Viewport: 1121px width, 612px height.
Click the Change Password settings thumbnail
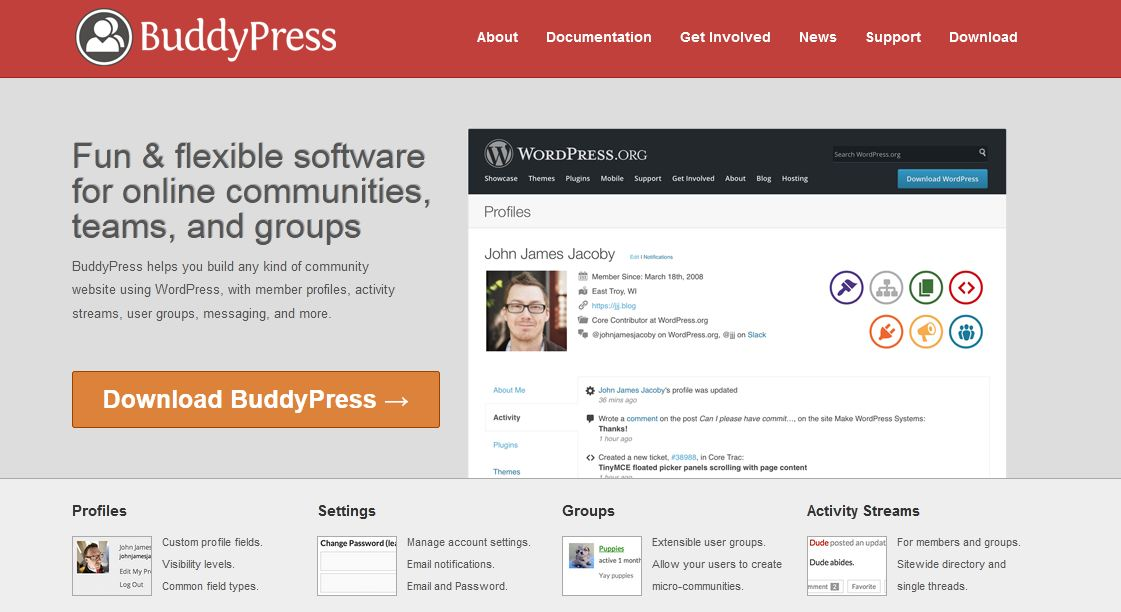click(357, 566)
